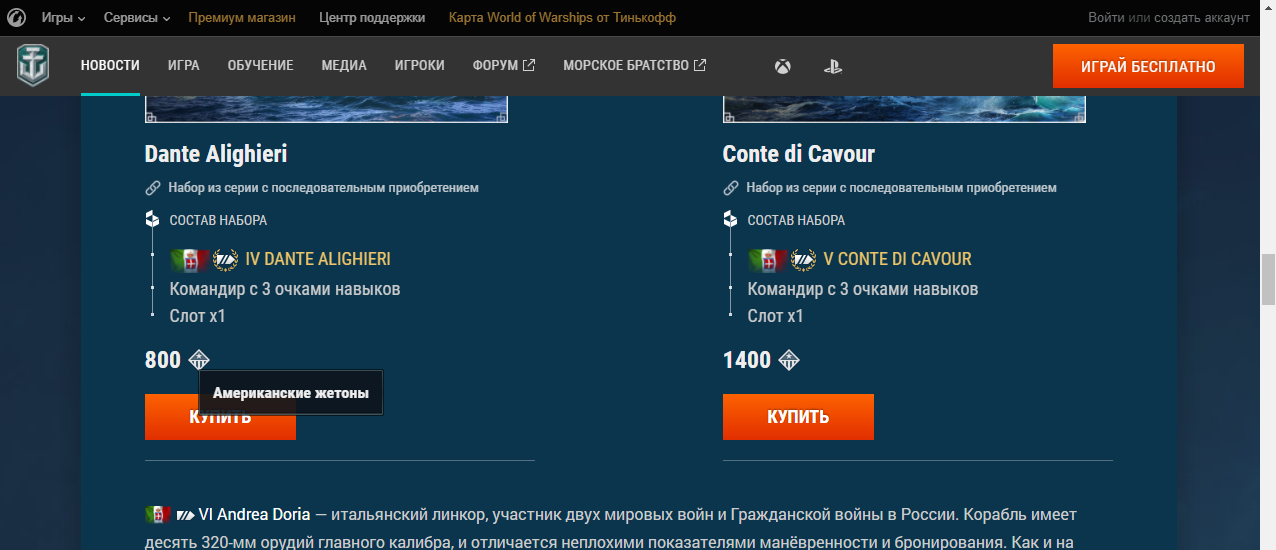1276x550 pixels.
Task: Click Italian flag icon beside V CONTE DI CAVOUR
Action: pos(768,260)
